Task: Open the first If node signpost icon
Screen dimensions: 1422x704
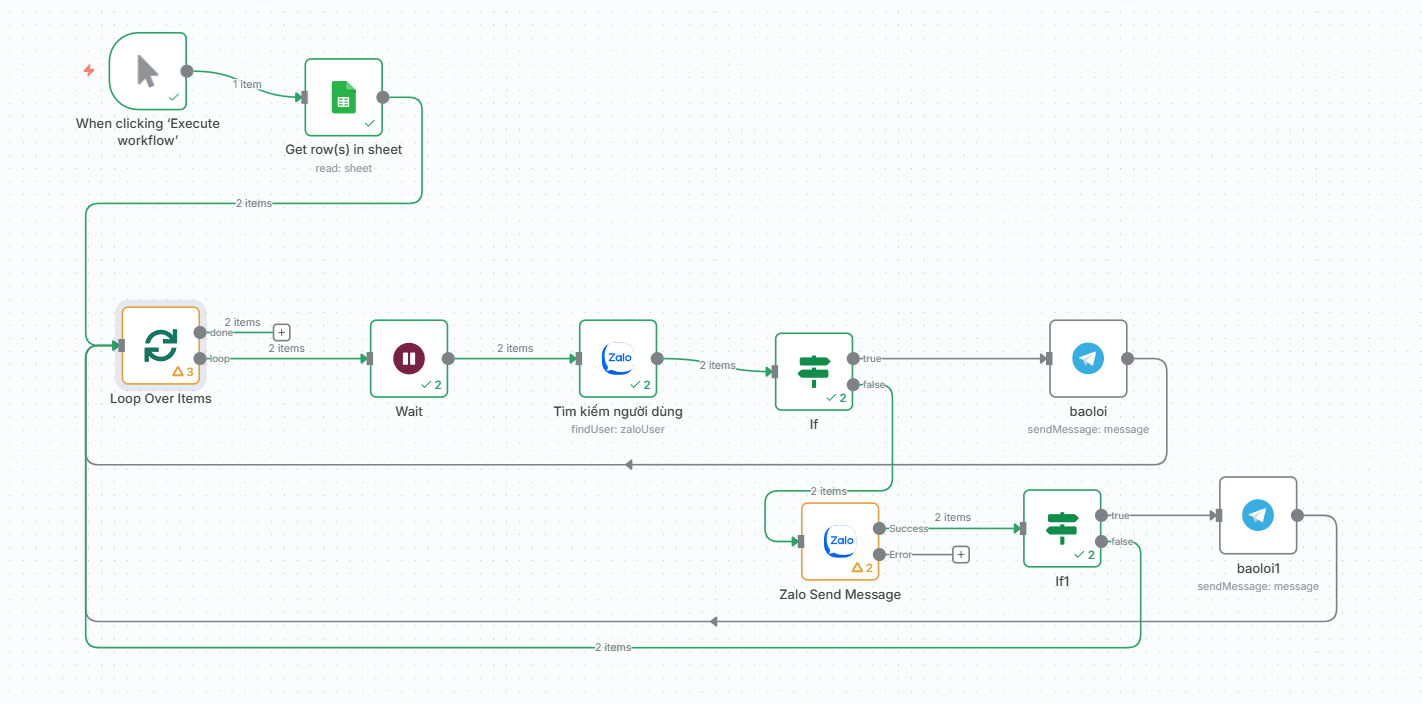Action: 814,371
